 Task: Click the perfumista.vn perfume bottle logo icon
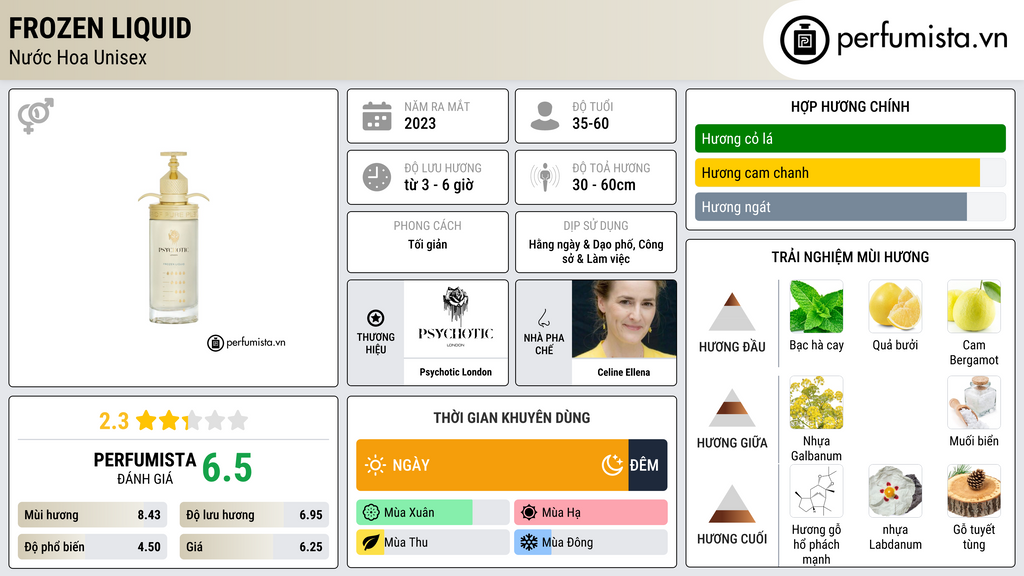[804, 40]
